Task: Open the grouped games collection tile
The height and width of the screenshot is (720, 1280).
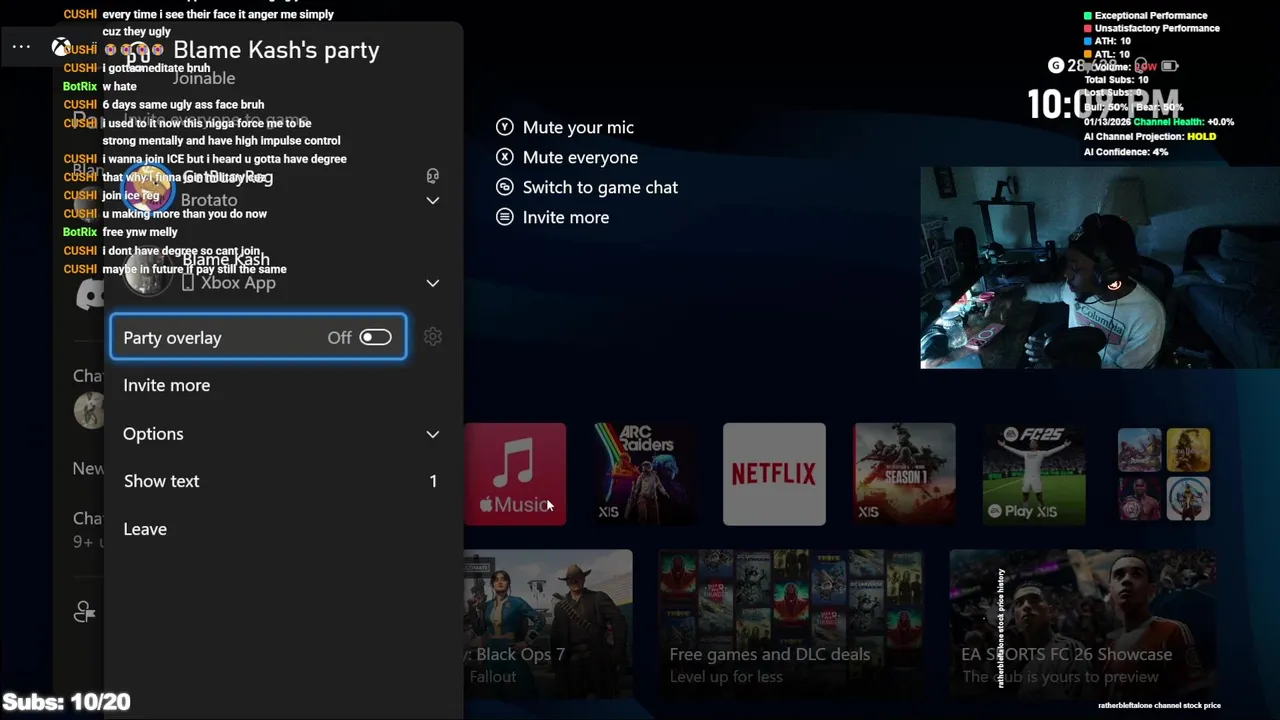Action: (x=1164, y=474)
